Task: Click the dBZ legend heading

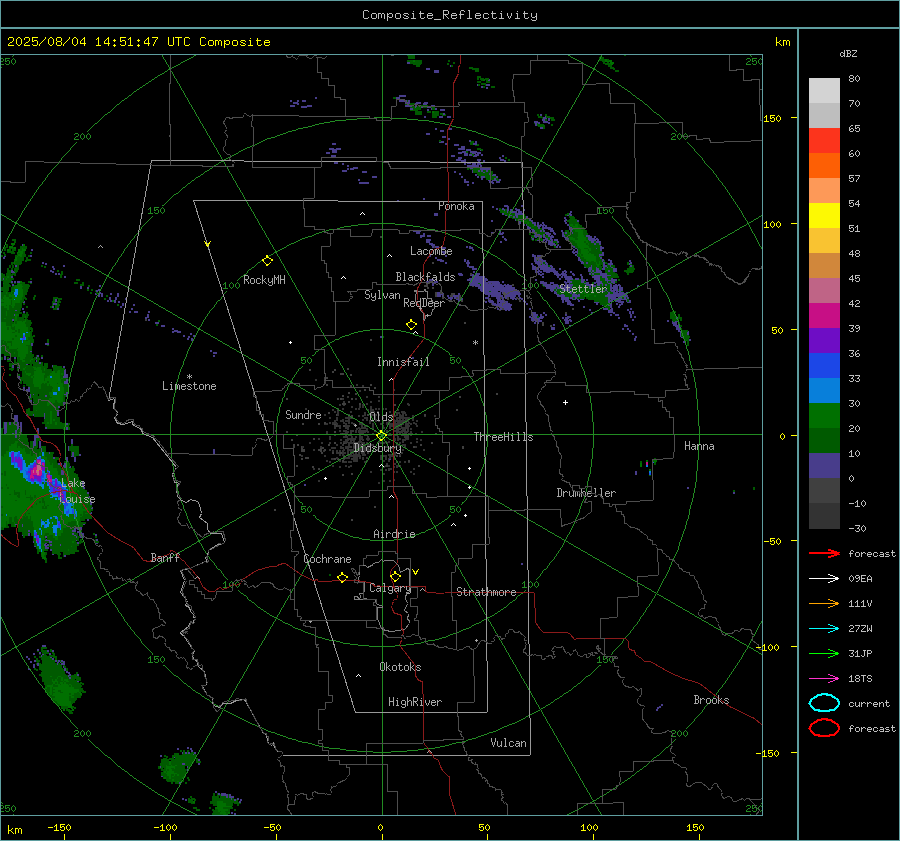Action: tap(848, 53)
